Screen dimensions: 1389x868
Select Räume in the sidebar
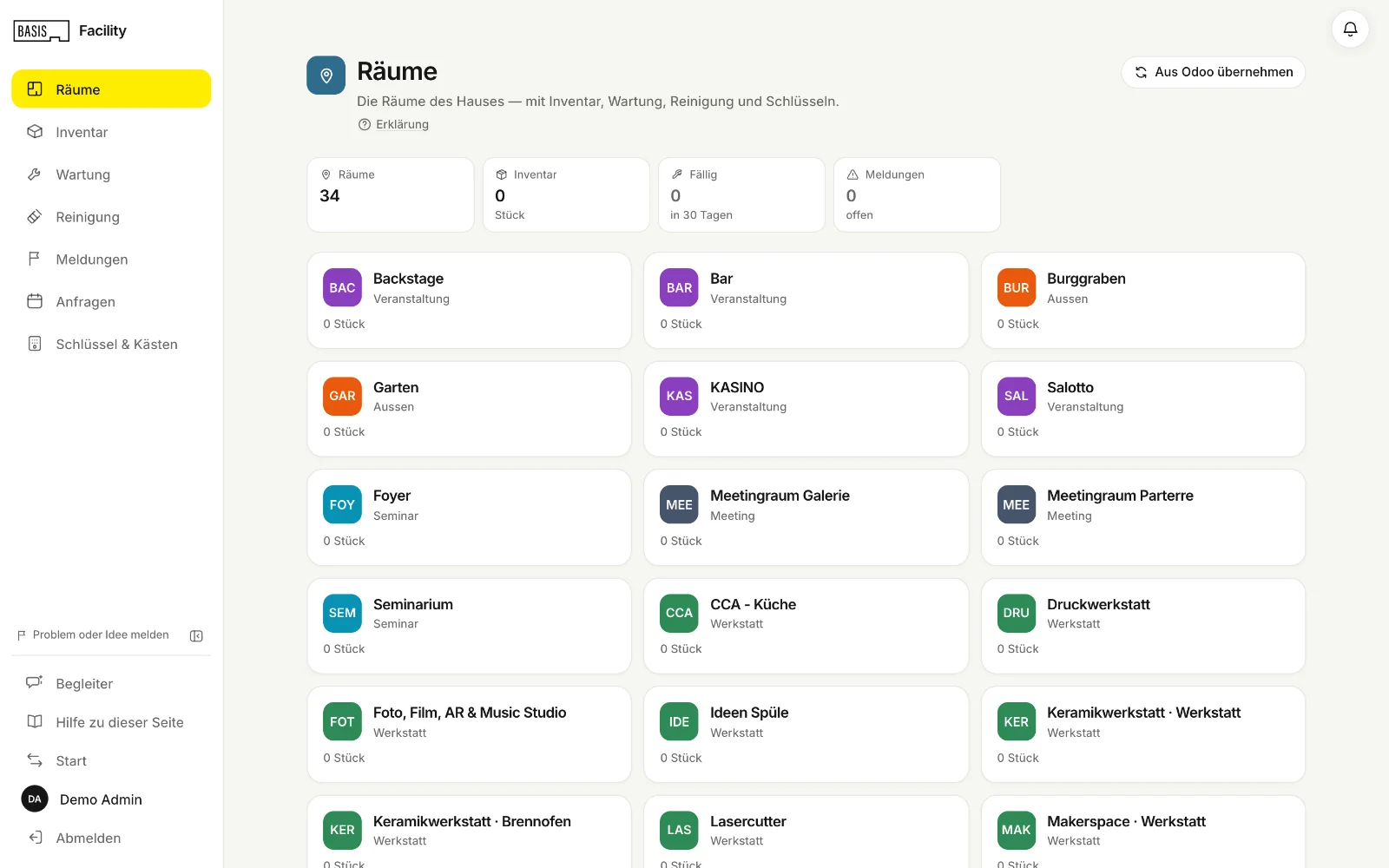click(x=111, y=89)
